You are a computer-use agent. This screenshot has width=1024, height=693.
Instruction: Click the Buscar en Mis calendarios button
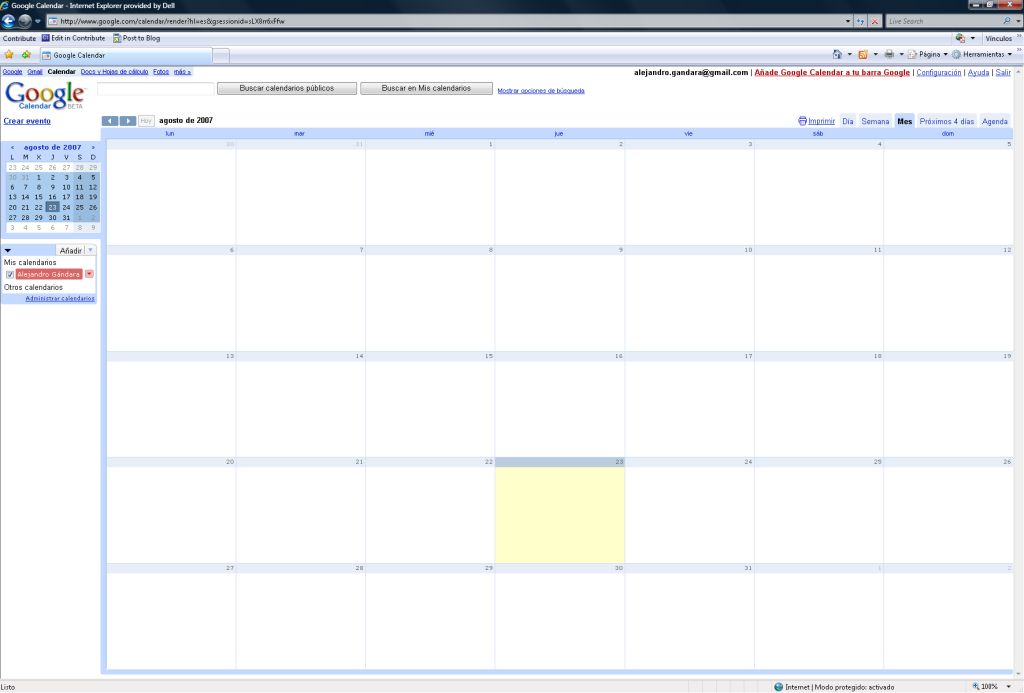tap(426, 88)
